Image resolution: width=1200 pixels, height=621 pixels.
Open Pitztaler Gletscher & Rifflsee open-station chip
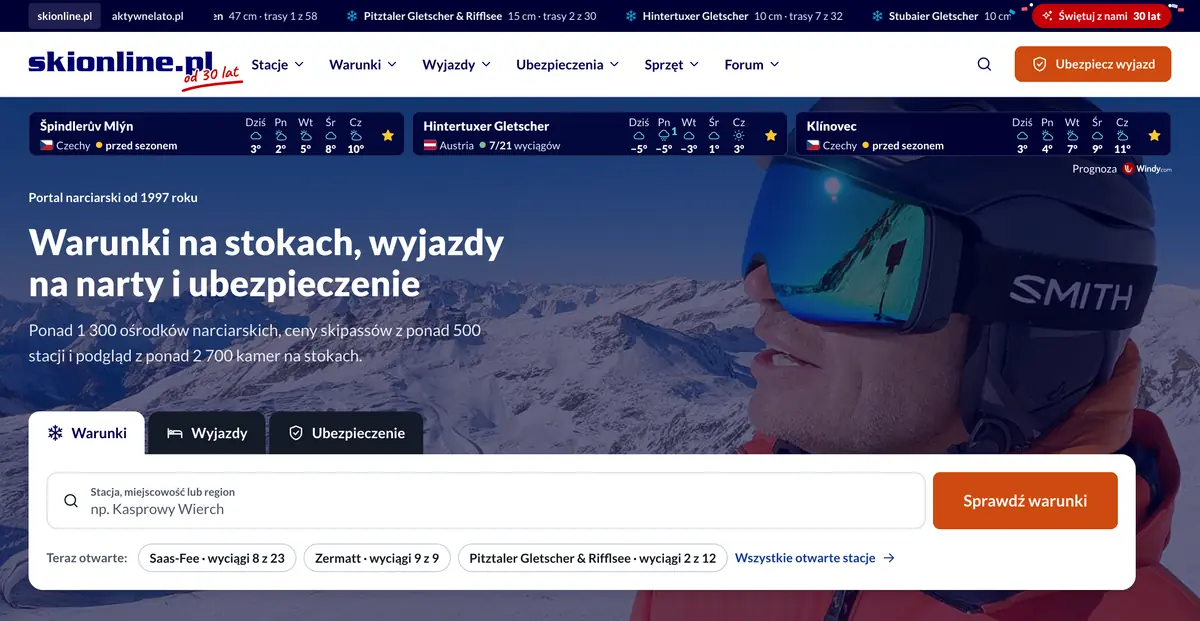(593, 558)
